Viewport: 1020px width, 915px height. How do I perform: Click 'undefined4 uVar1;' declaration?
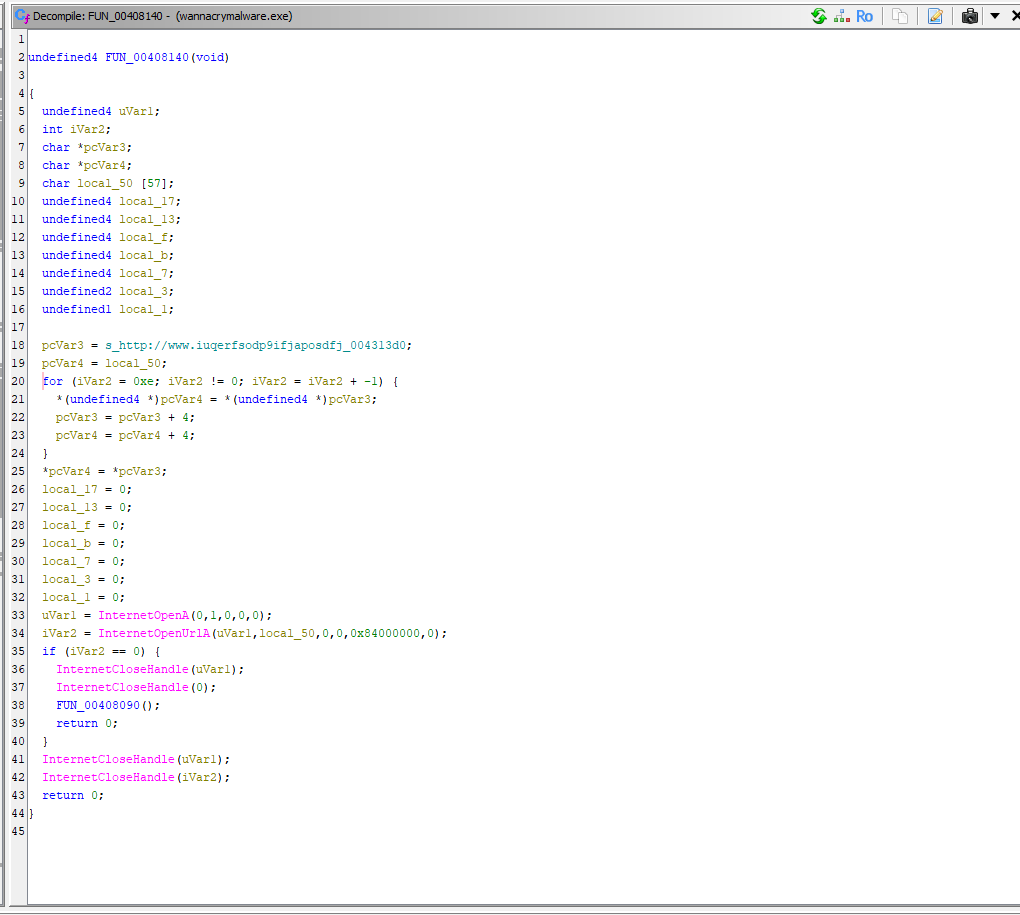click(x=101, y=111)
